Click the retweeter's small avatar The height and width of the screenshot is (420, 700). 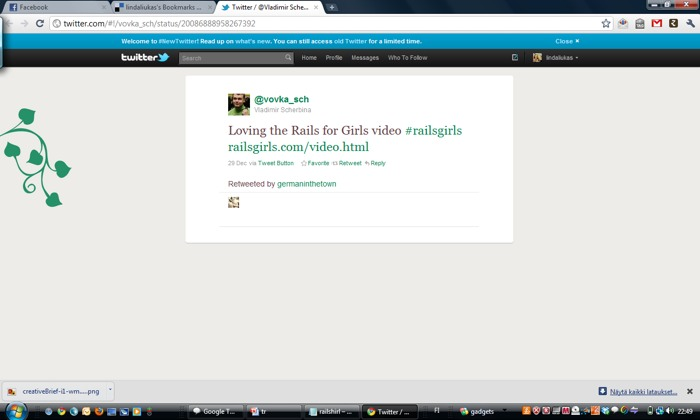[x=233, y=202]
